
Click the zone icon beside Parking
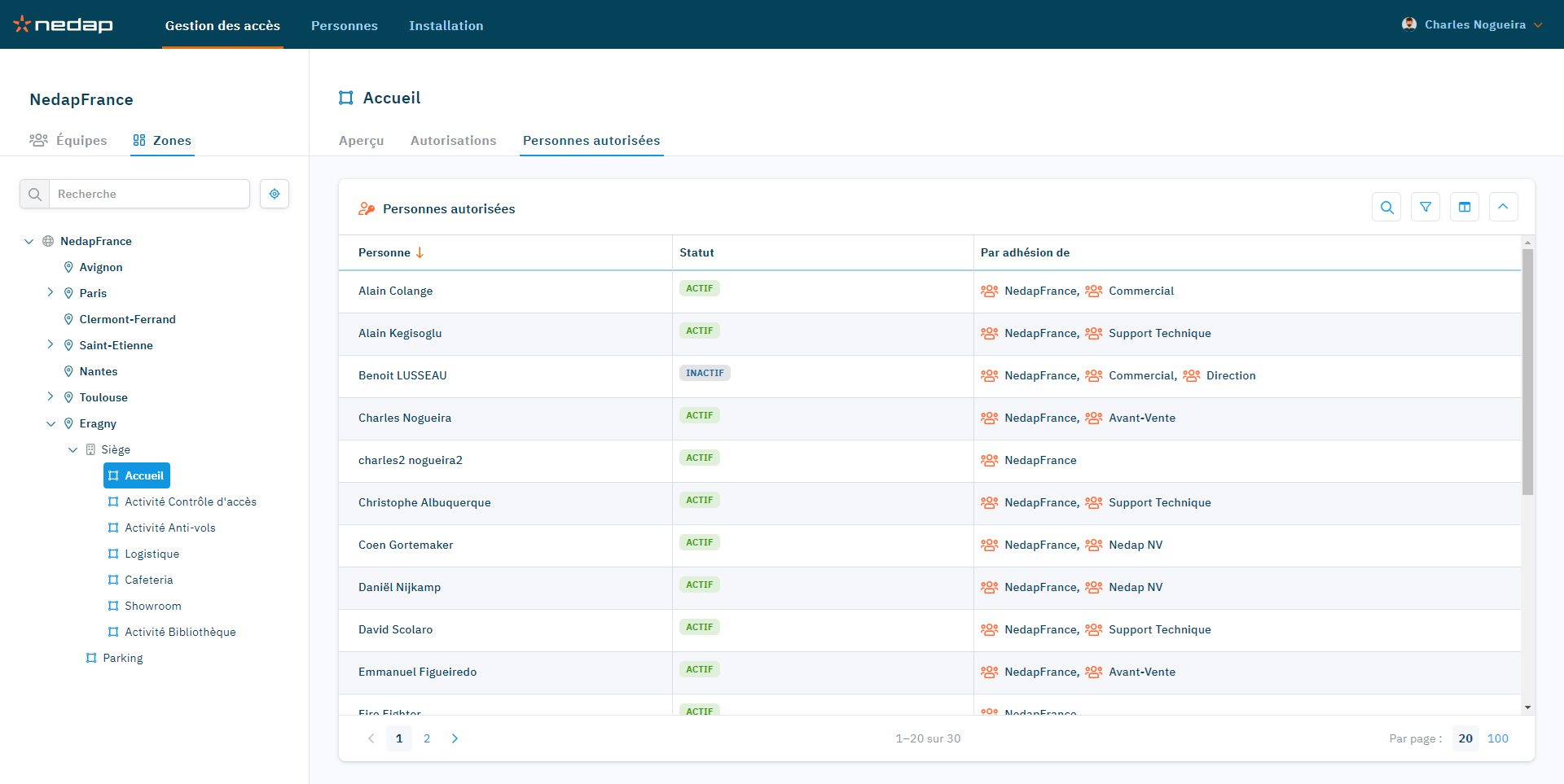91,658
